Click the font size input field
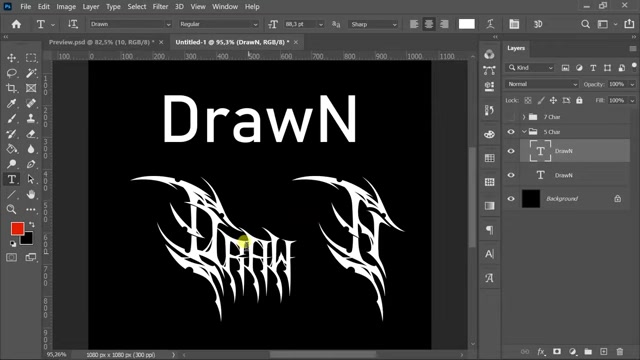Screen dimensions: 640x360 (x=300, y=24)
